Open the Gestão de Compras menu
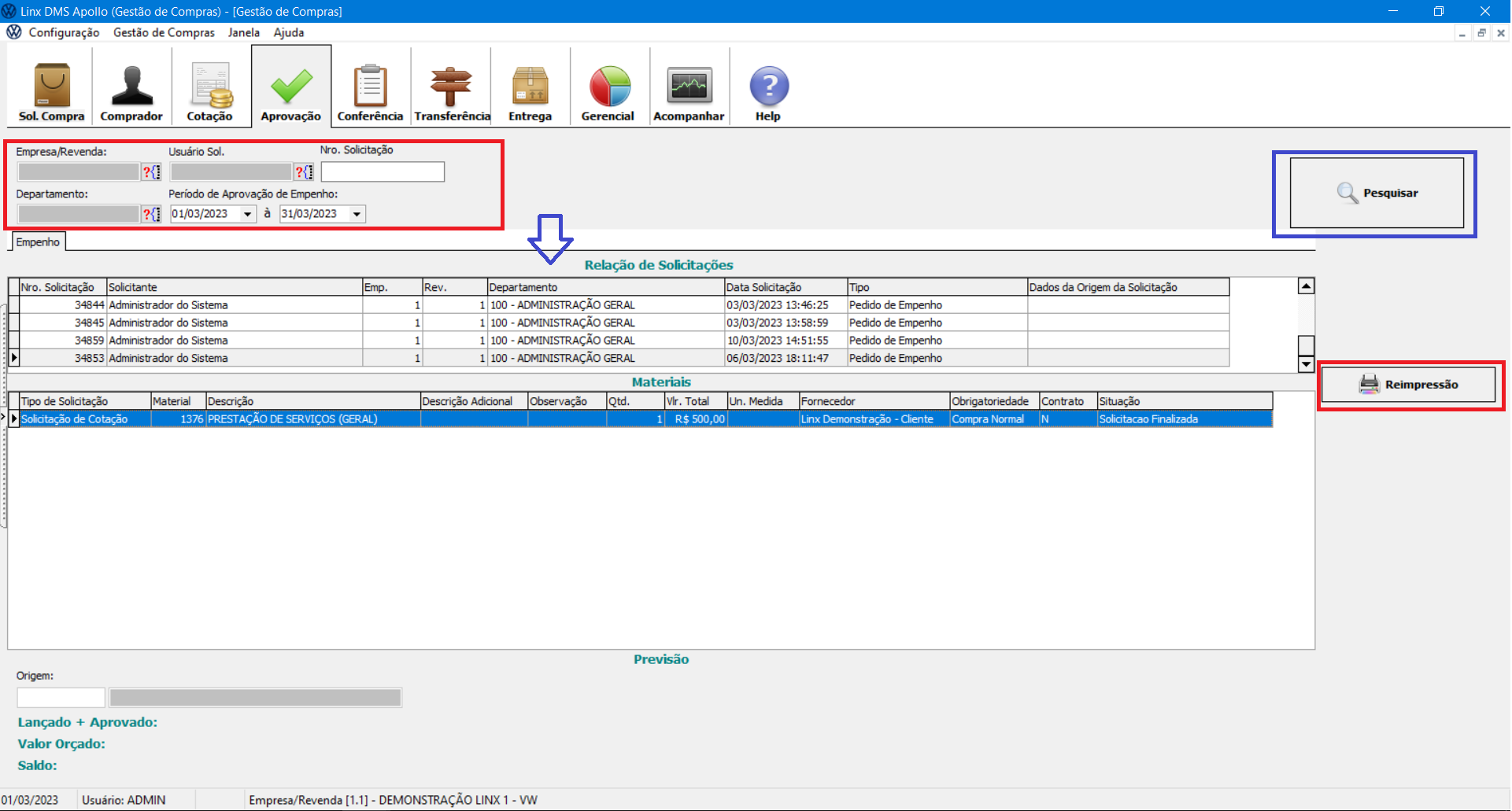This screenshot has height=811, width=1512. pyautogui.click(x=164, y=32)
